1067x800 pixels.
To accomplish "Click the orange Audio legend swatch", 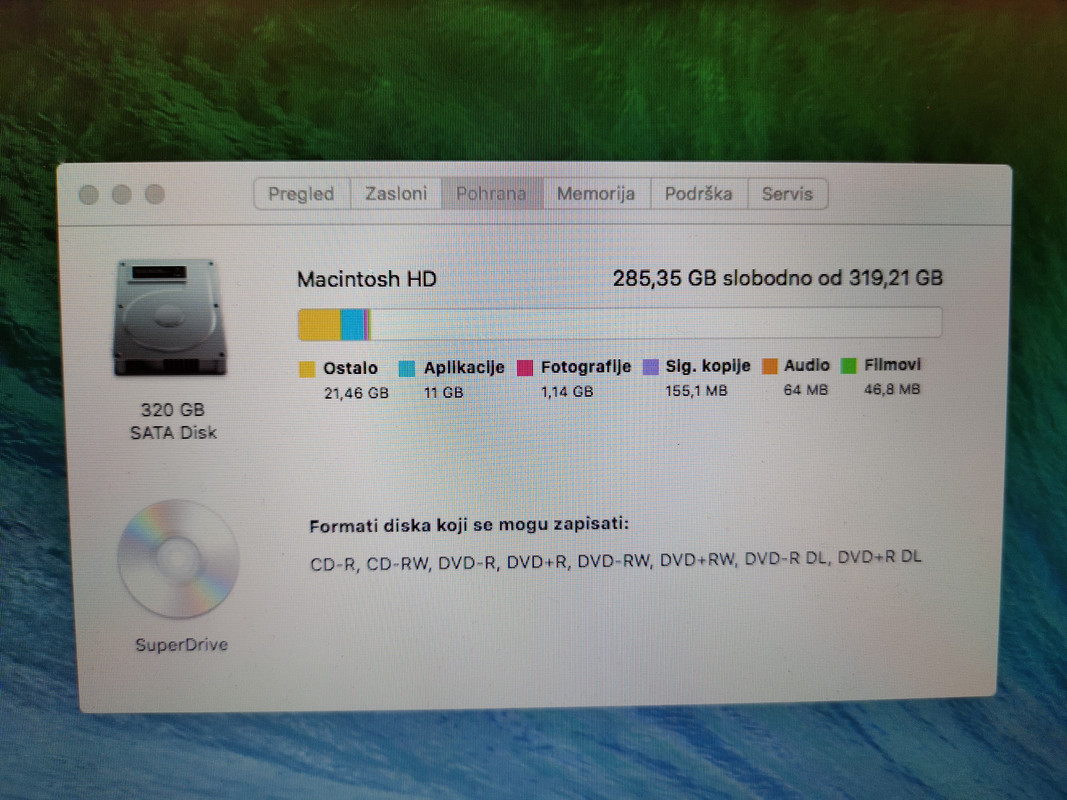I will tap(770, 366).
